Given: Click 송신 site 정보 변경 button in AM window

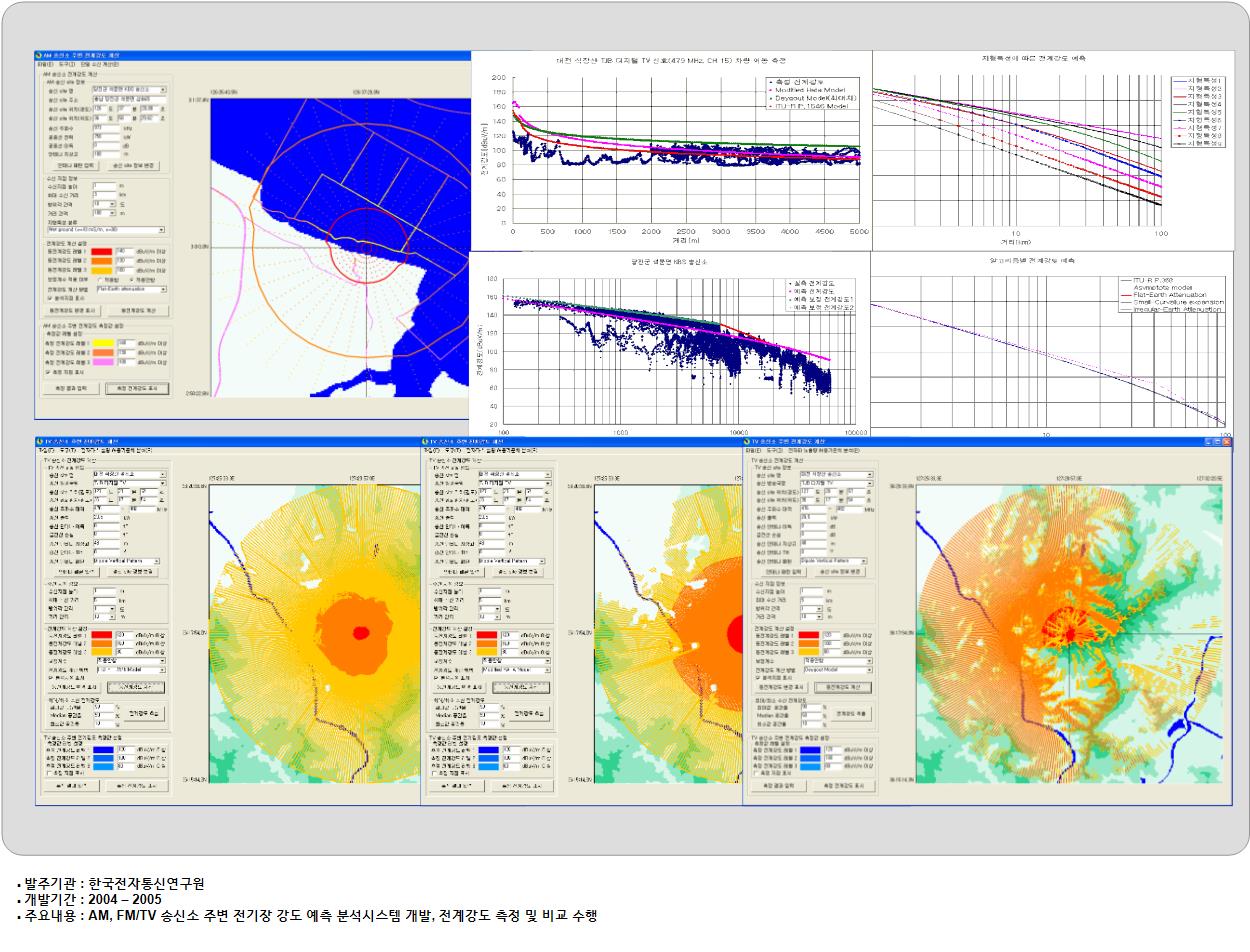Looking at the screenshot, I should coord(134,166).
